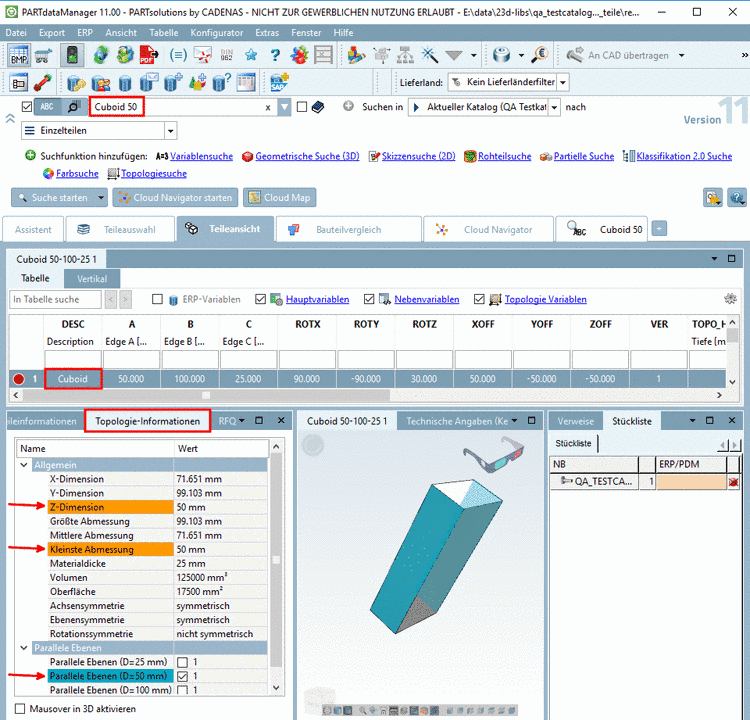Enable Mausover in 3D aktivieren checkbox
Screen dimensions: 750x720
click(x=20, y=709)
